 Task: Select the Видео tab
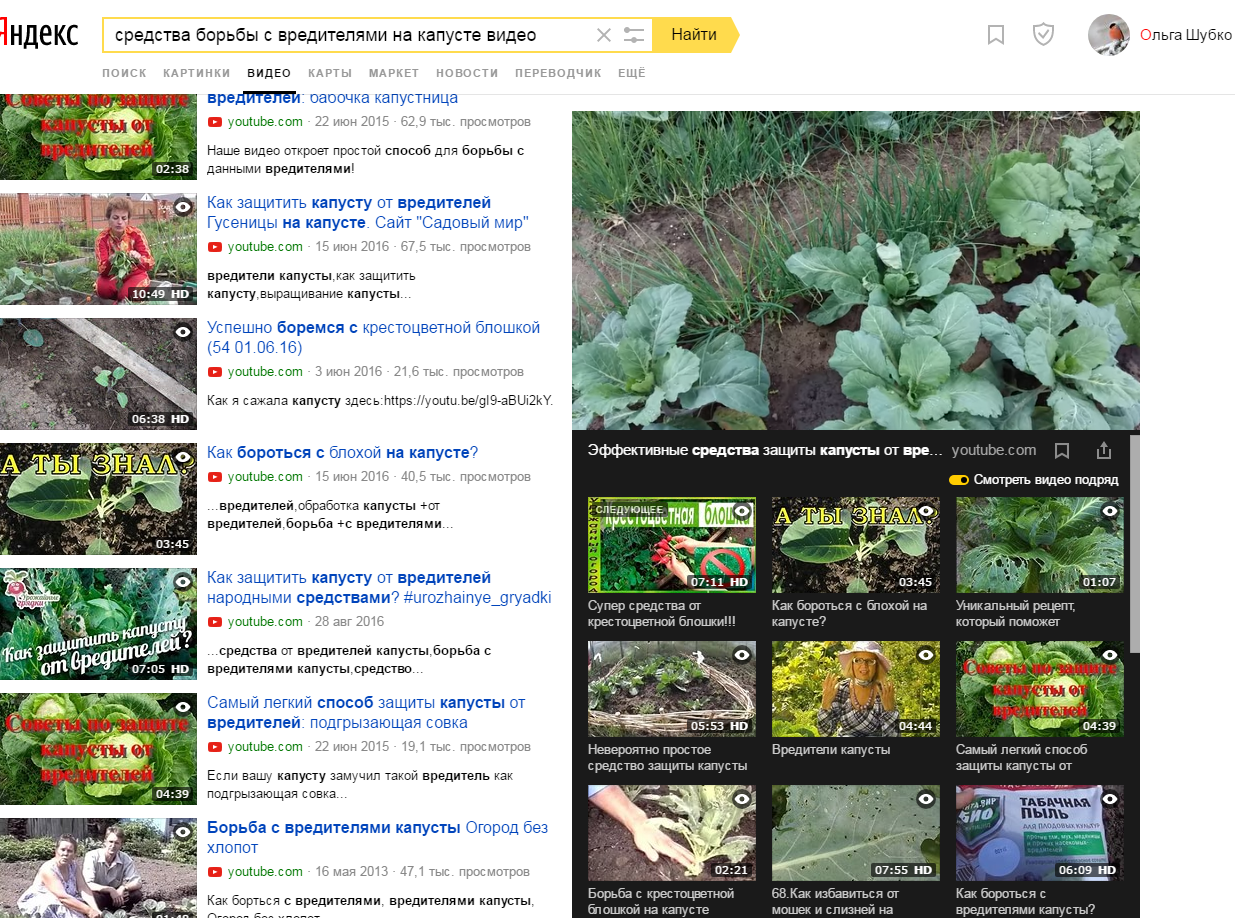pos(269,73)
